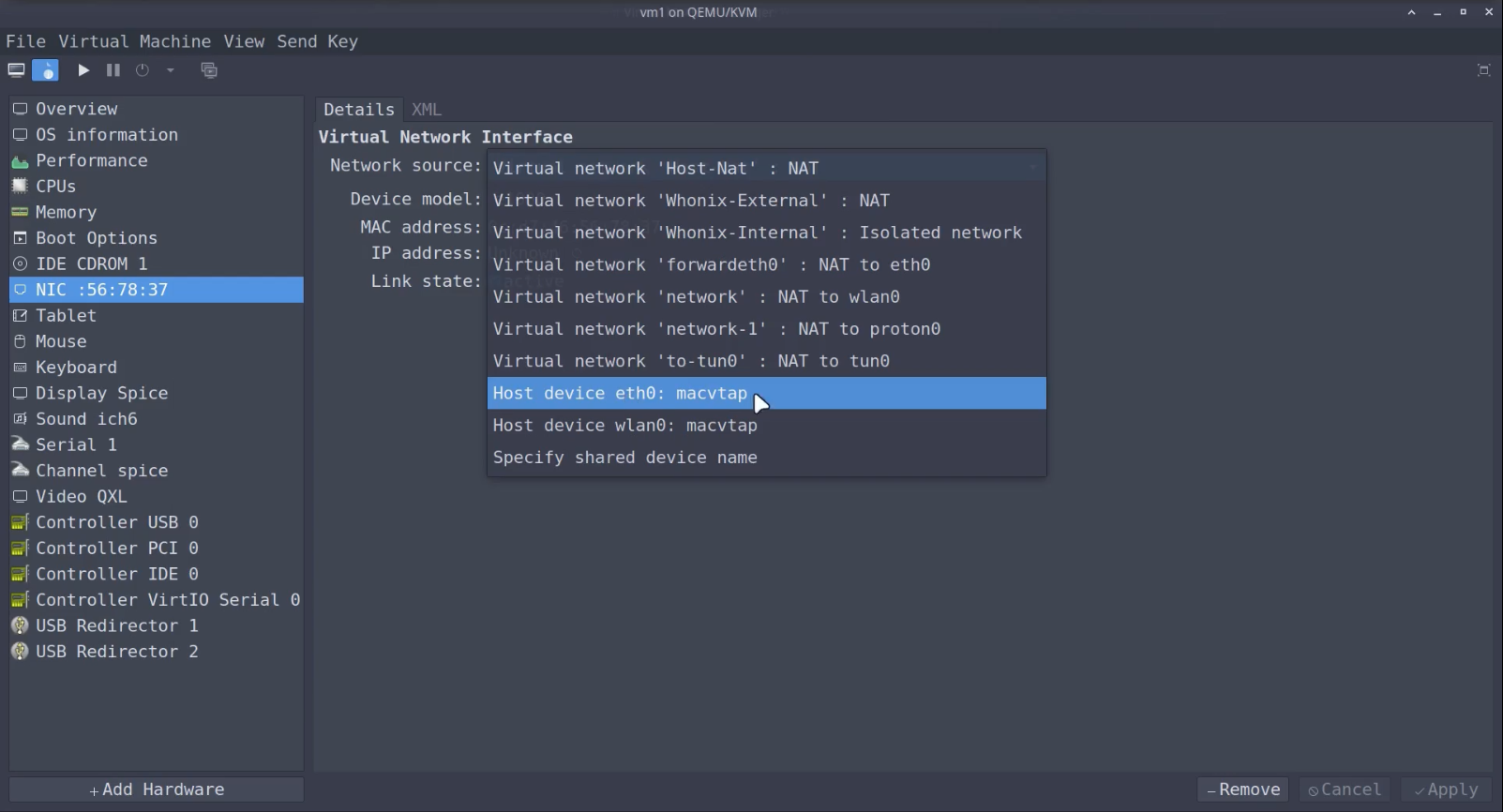Select Sound ich6 device
Screen dimensions: 1503x812
pyautogui.click(x=157, y=419)
